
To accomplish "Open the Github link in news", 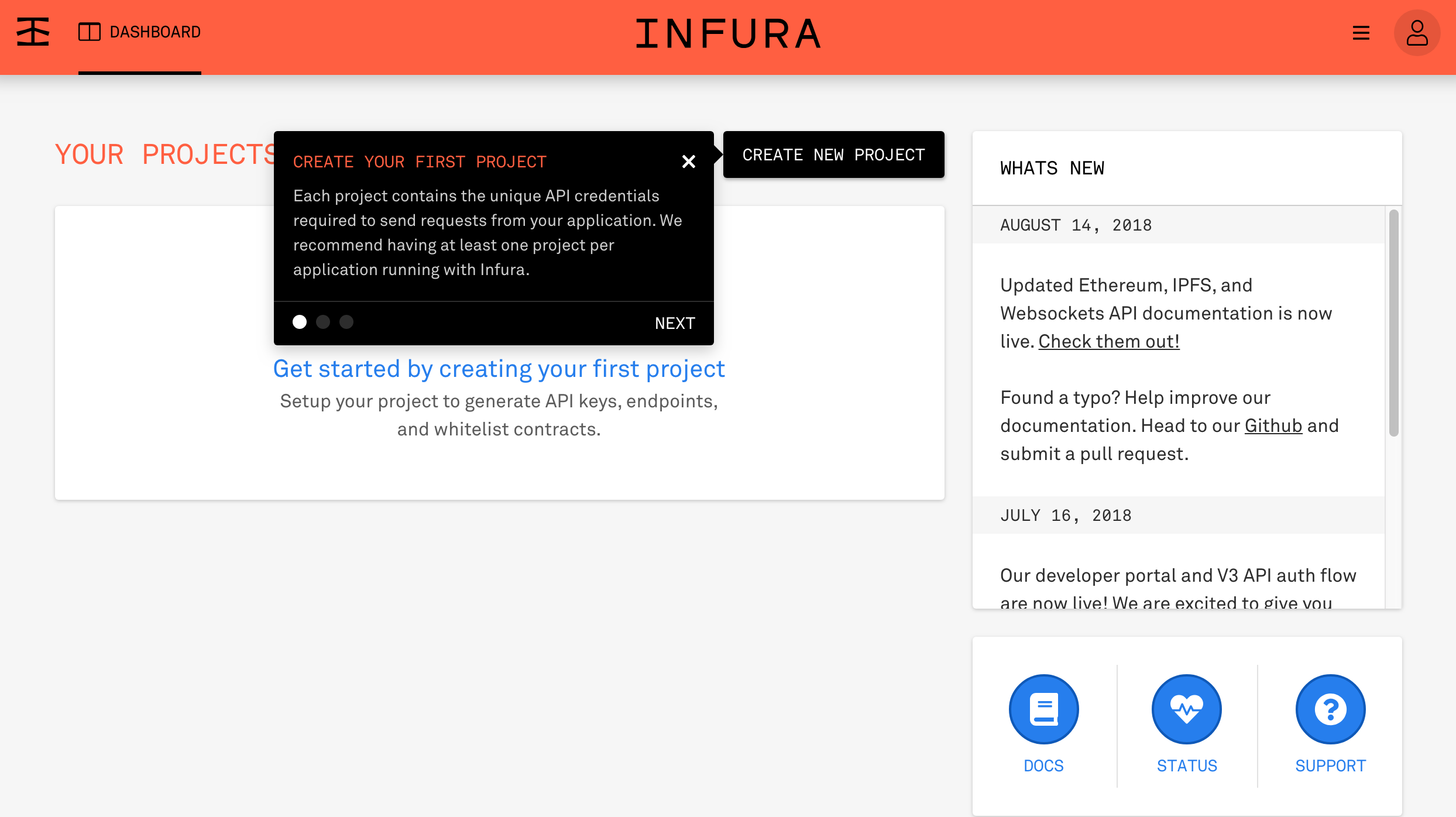I will pyautogui.click(x=1273, y=425).
